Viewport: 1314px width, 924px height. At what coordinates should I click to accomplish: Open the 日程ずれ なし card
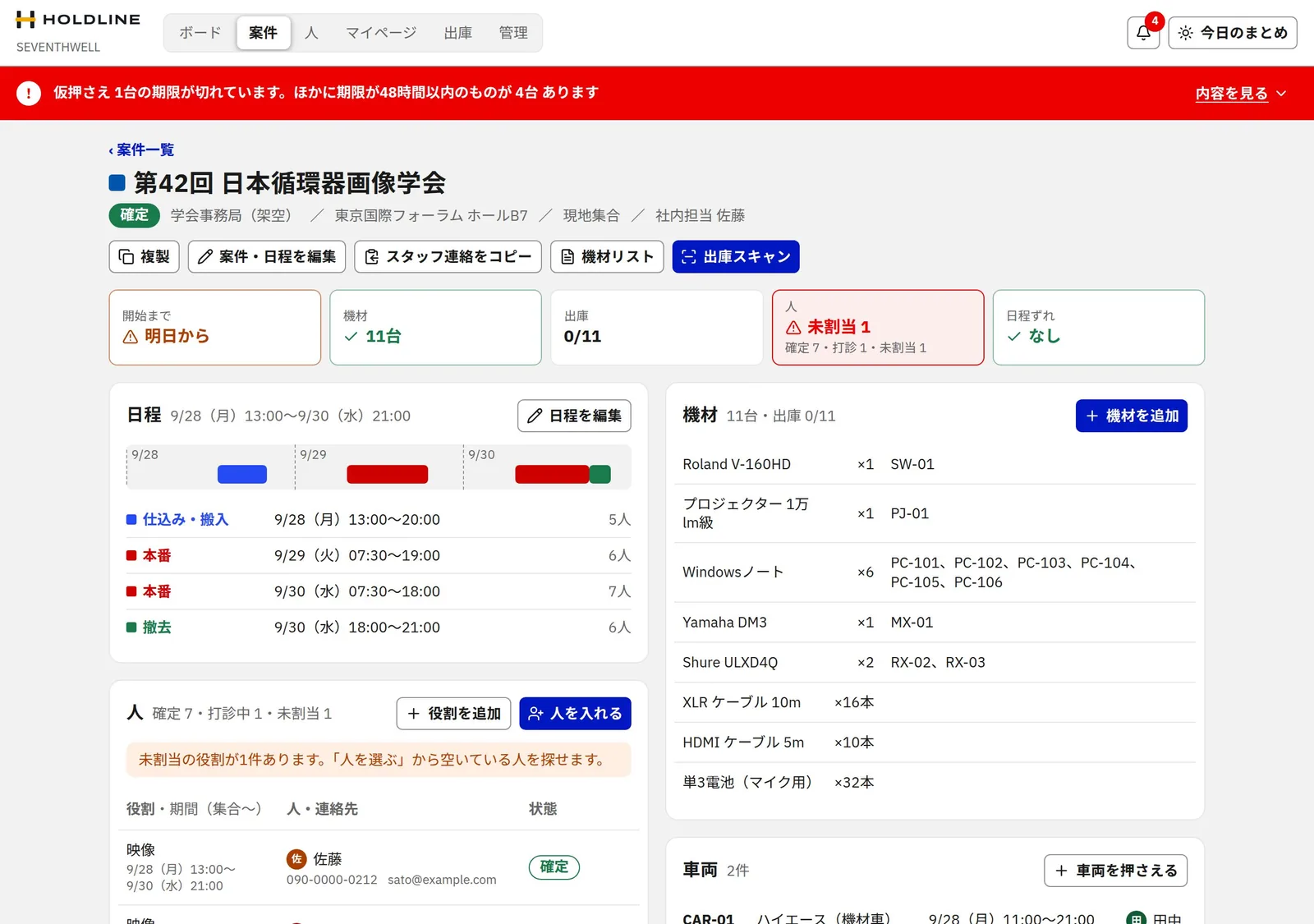(x=1099, y=327)
